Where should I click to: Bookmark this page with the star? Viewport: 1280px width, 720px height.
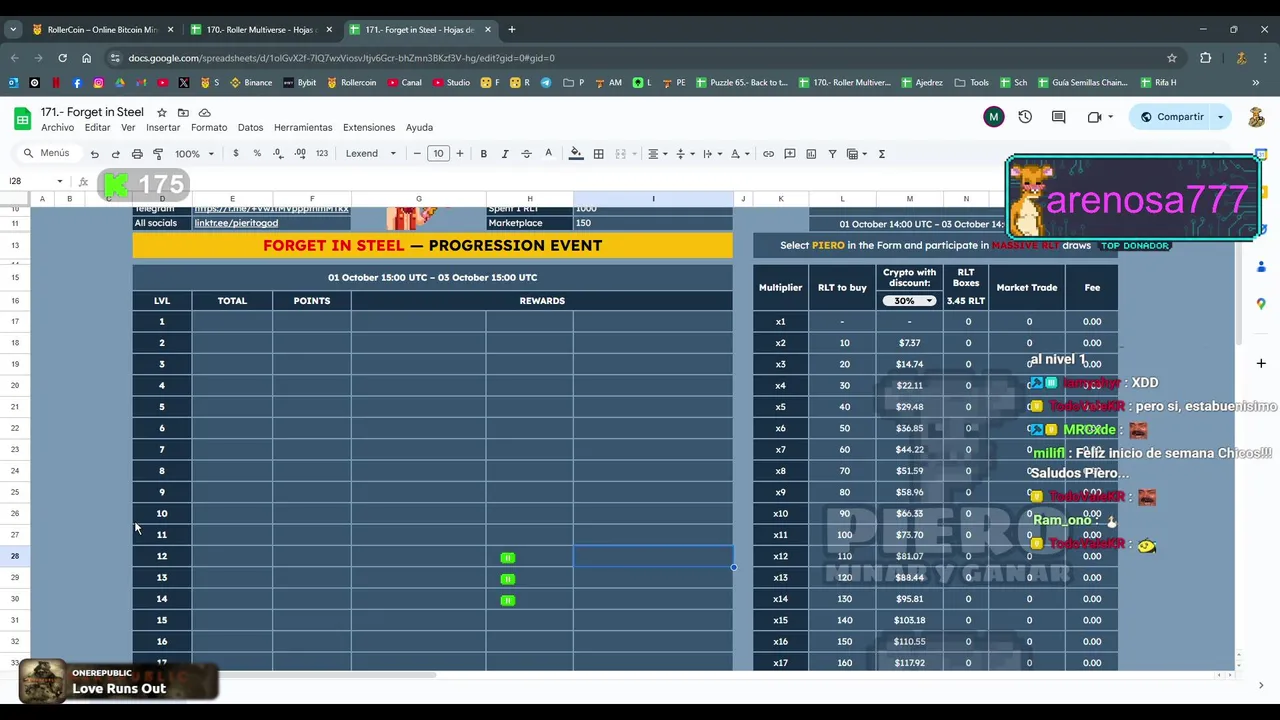[x=1172, y=58]
